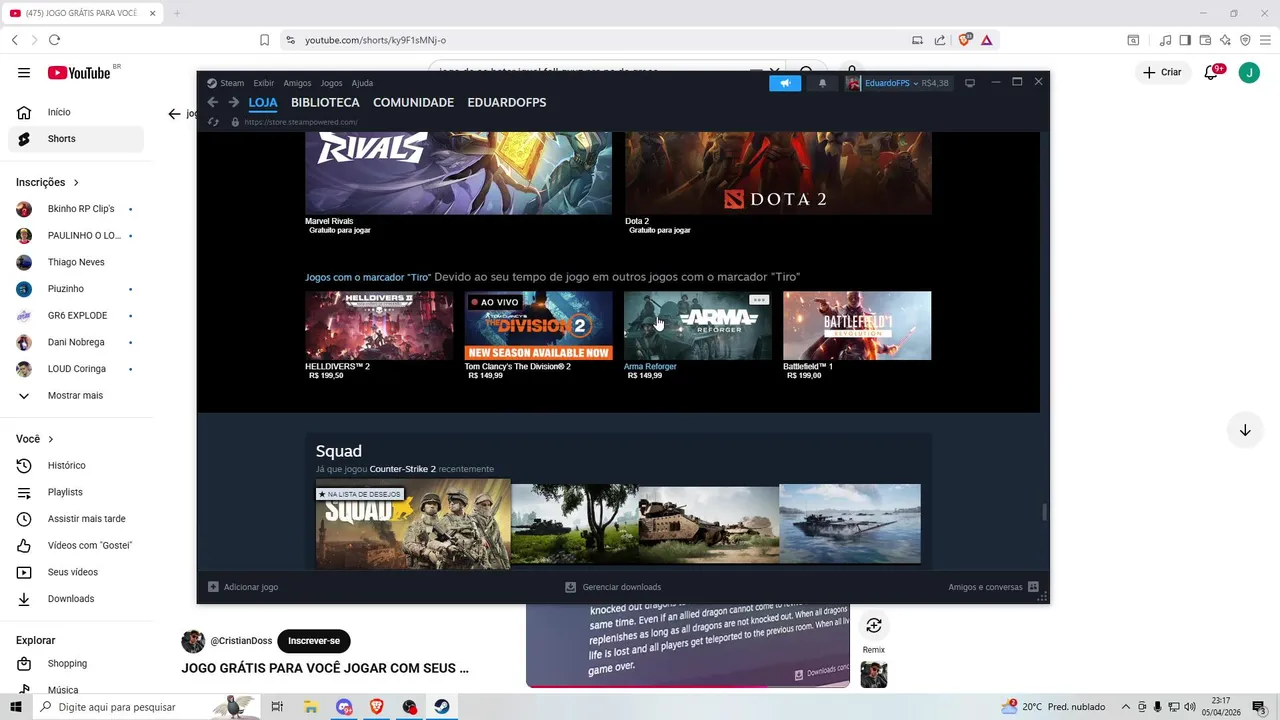Click the Criar button on YouTube

[1163, 72]
